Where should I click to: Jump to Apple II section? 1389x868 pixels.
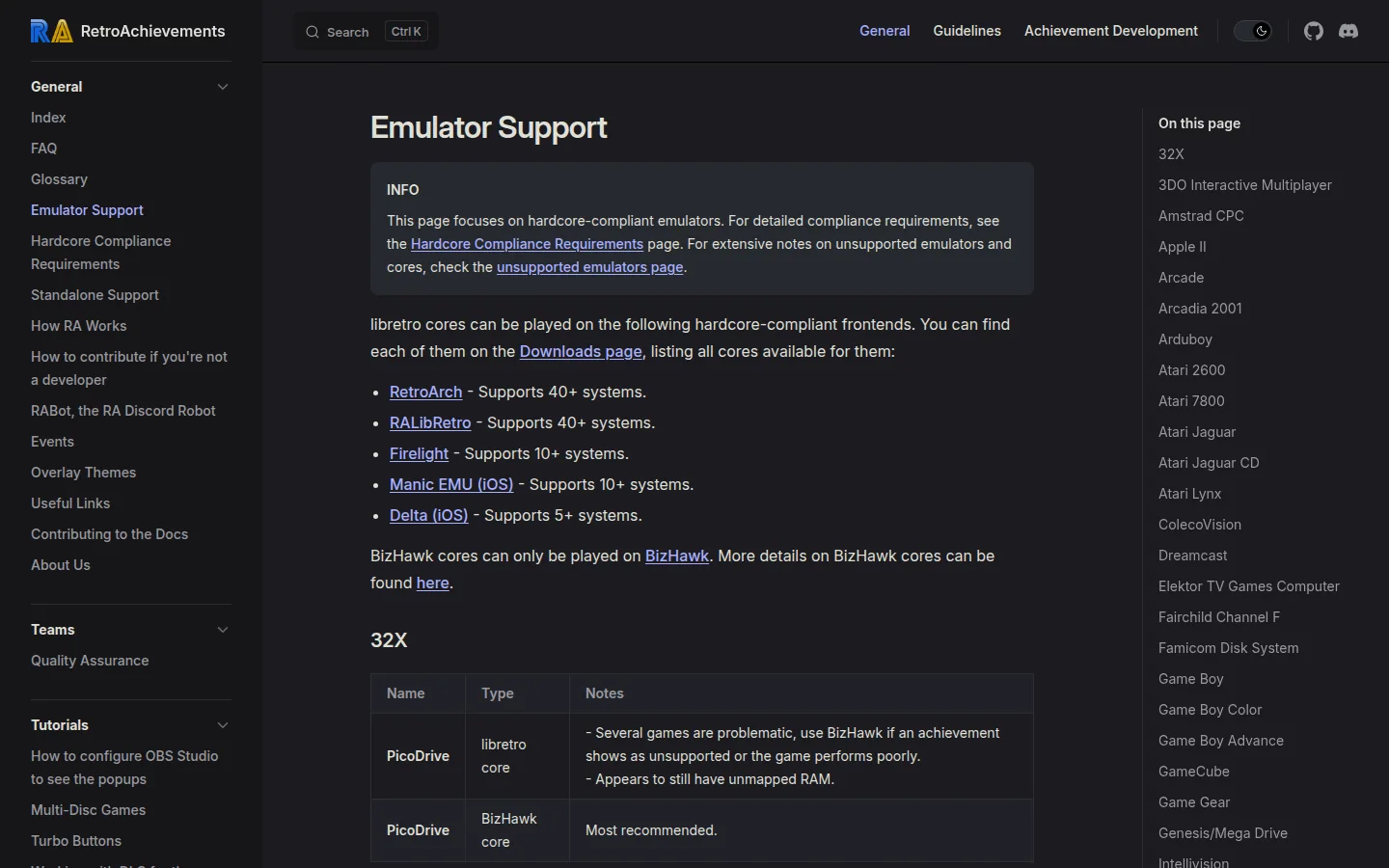coord(1183,247)
